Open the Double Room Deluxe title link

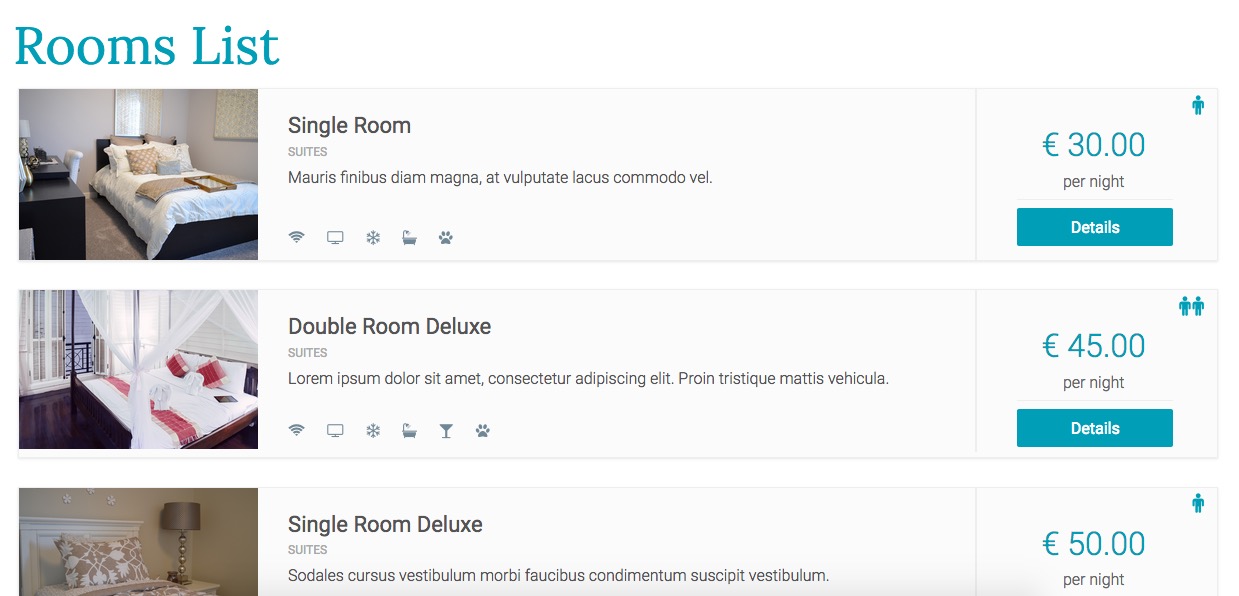pos(390,326)
